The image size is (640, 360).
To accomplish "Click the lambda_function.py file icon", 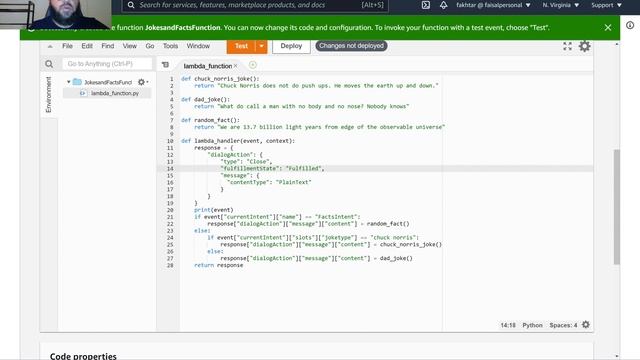I will [83, 93].
